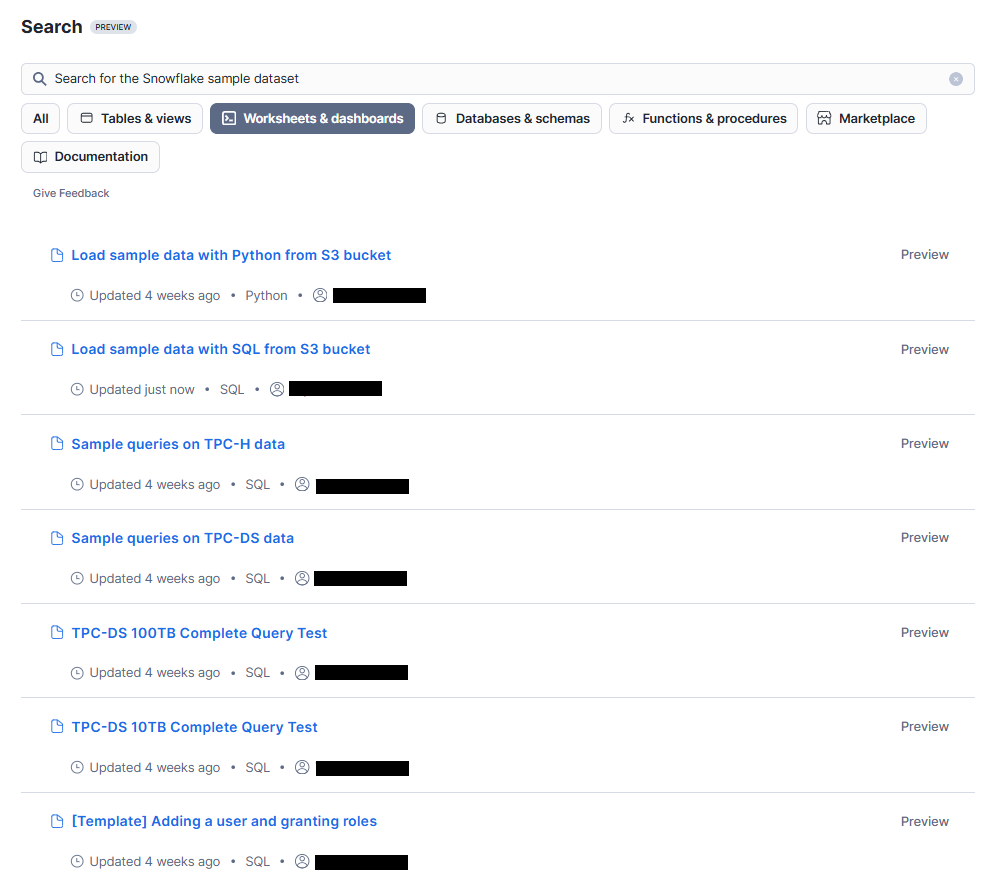
Task: Preview the 'TPC-DS 100TB Complete Query Test' worksheet
Action: pos(924,632)
